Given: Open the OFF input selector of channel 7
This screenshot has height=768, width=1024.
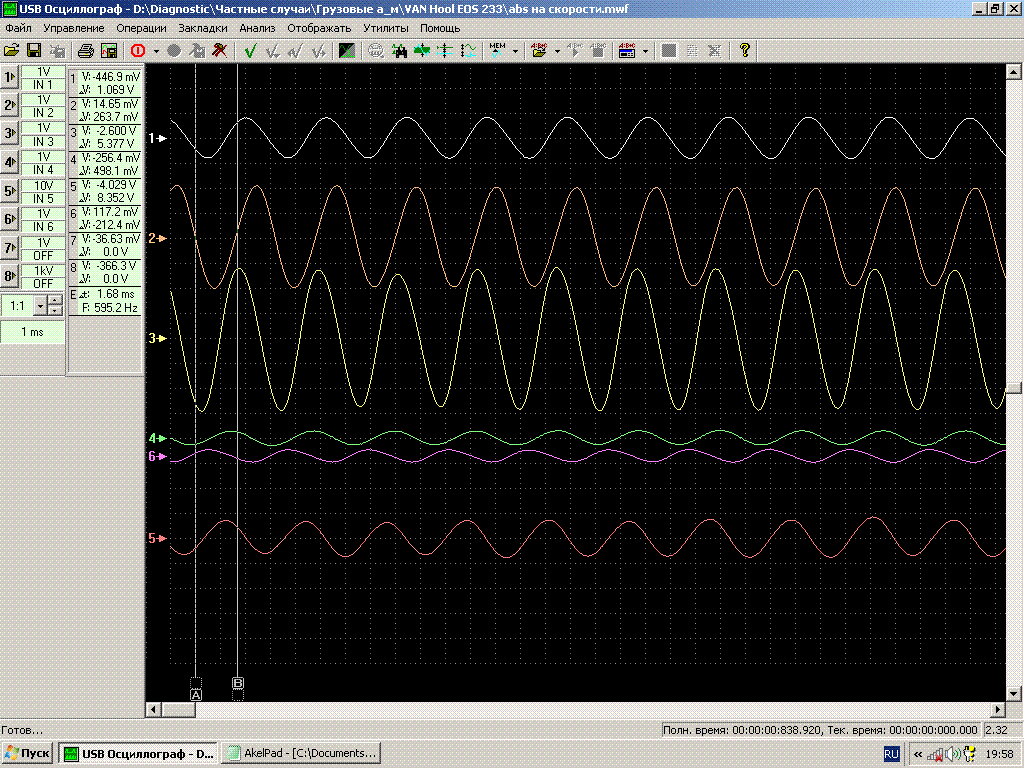Looking at the screenshot, I should [x=43, y=255].
